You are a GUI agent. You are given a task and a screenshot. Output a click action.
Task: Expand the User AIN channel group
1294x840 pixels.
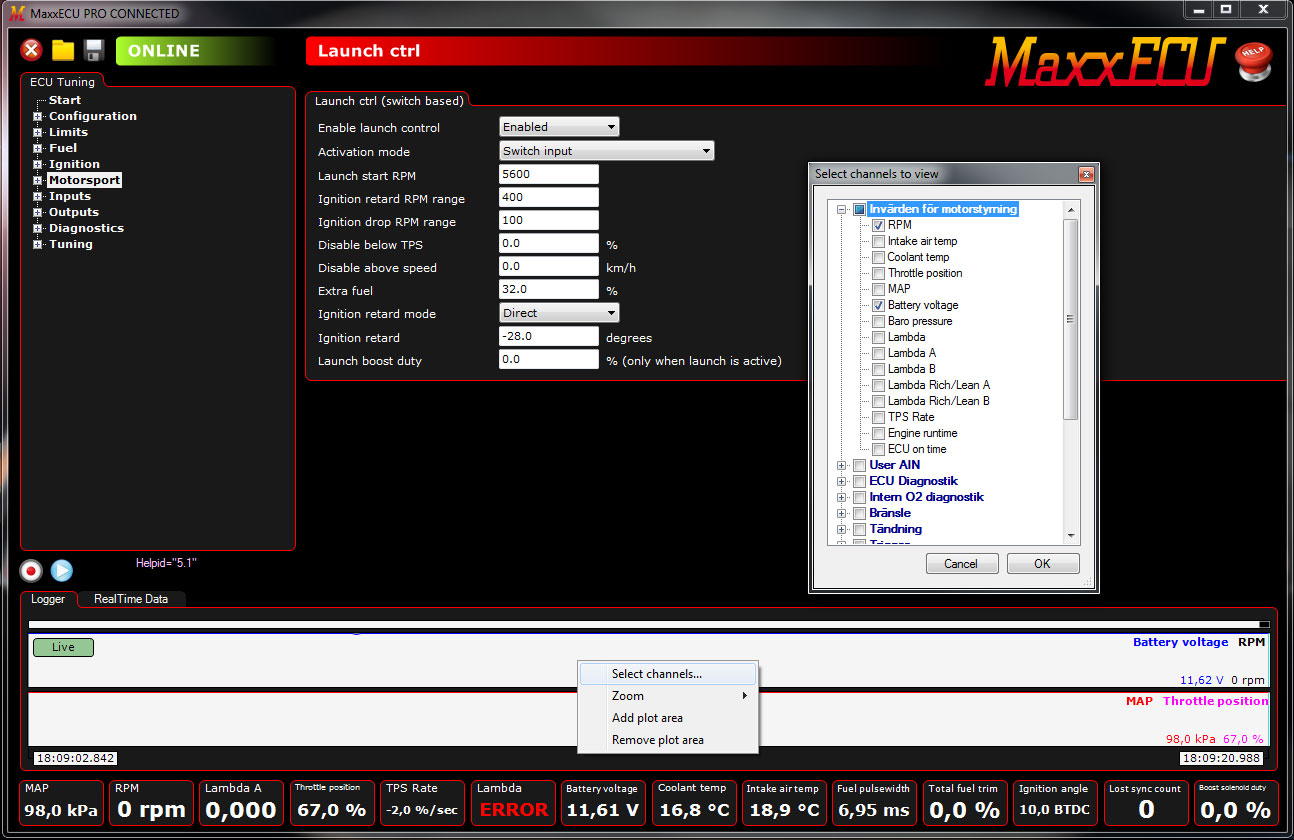842,465
